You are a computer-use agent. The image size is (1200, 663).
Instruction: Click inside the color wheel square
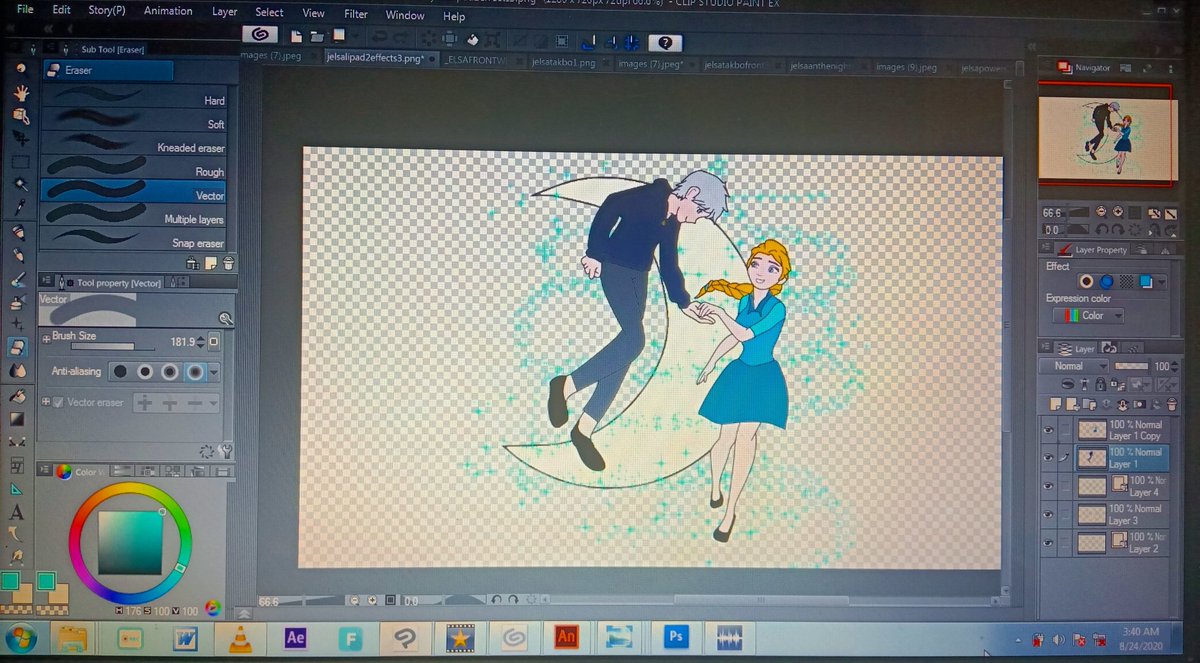[x=130, y=543]
